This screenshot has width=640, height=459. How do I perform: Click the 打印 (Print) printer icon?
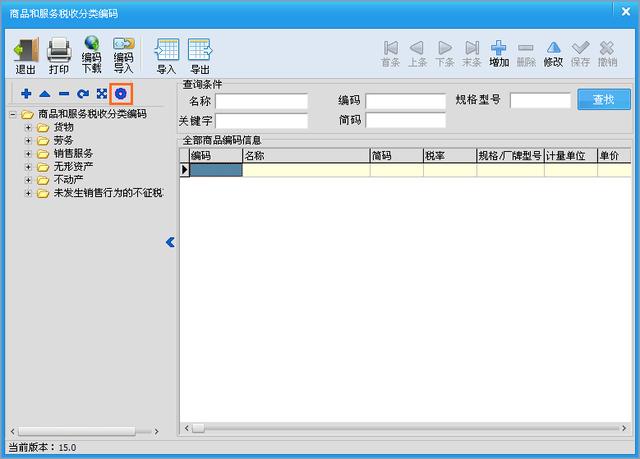coord(59,50)
